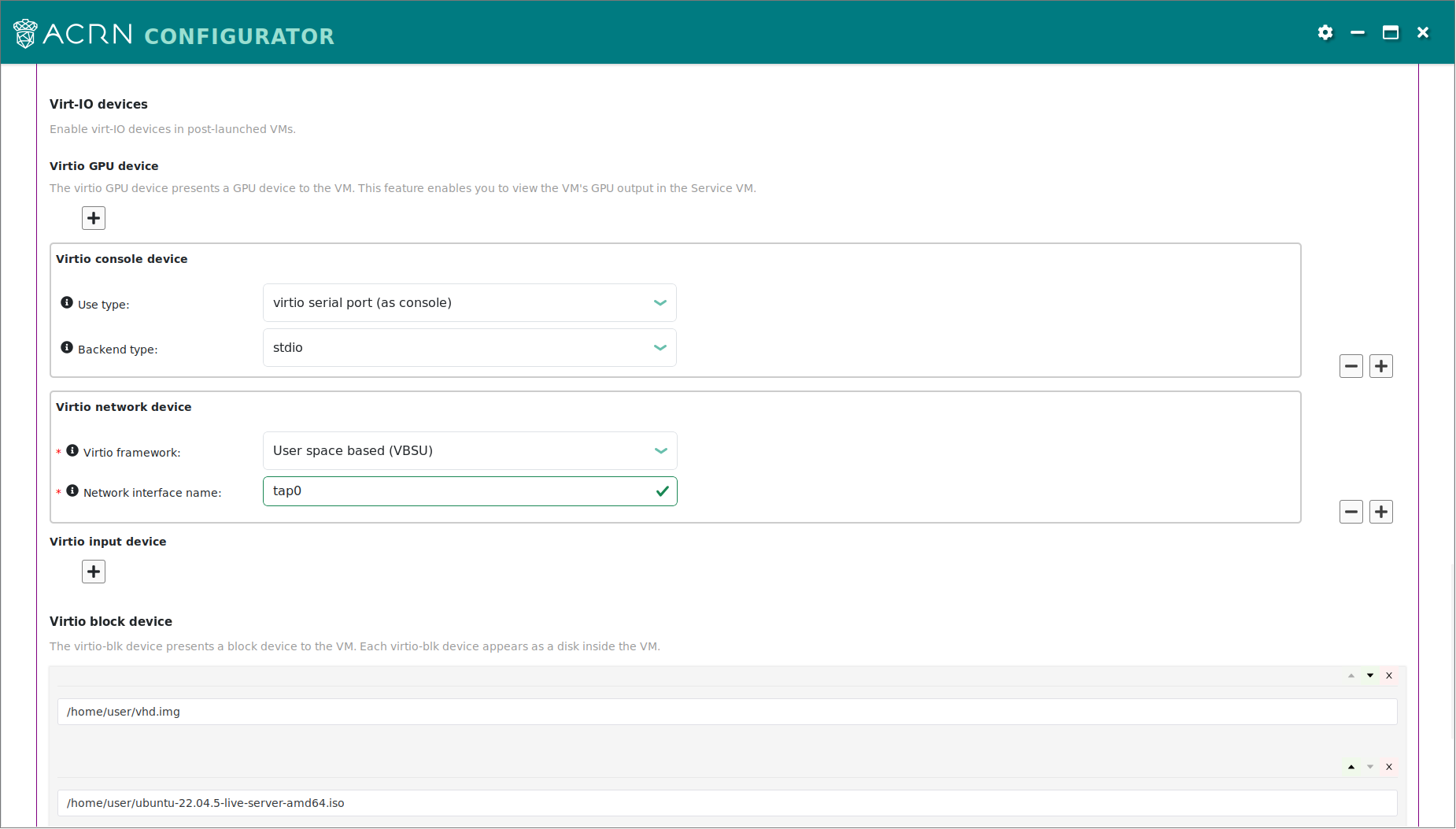Delete the /home/user/vhd.img block device
The width and height of the screenshot is (1456, 829).
(1388, 675)
